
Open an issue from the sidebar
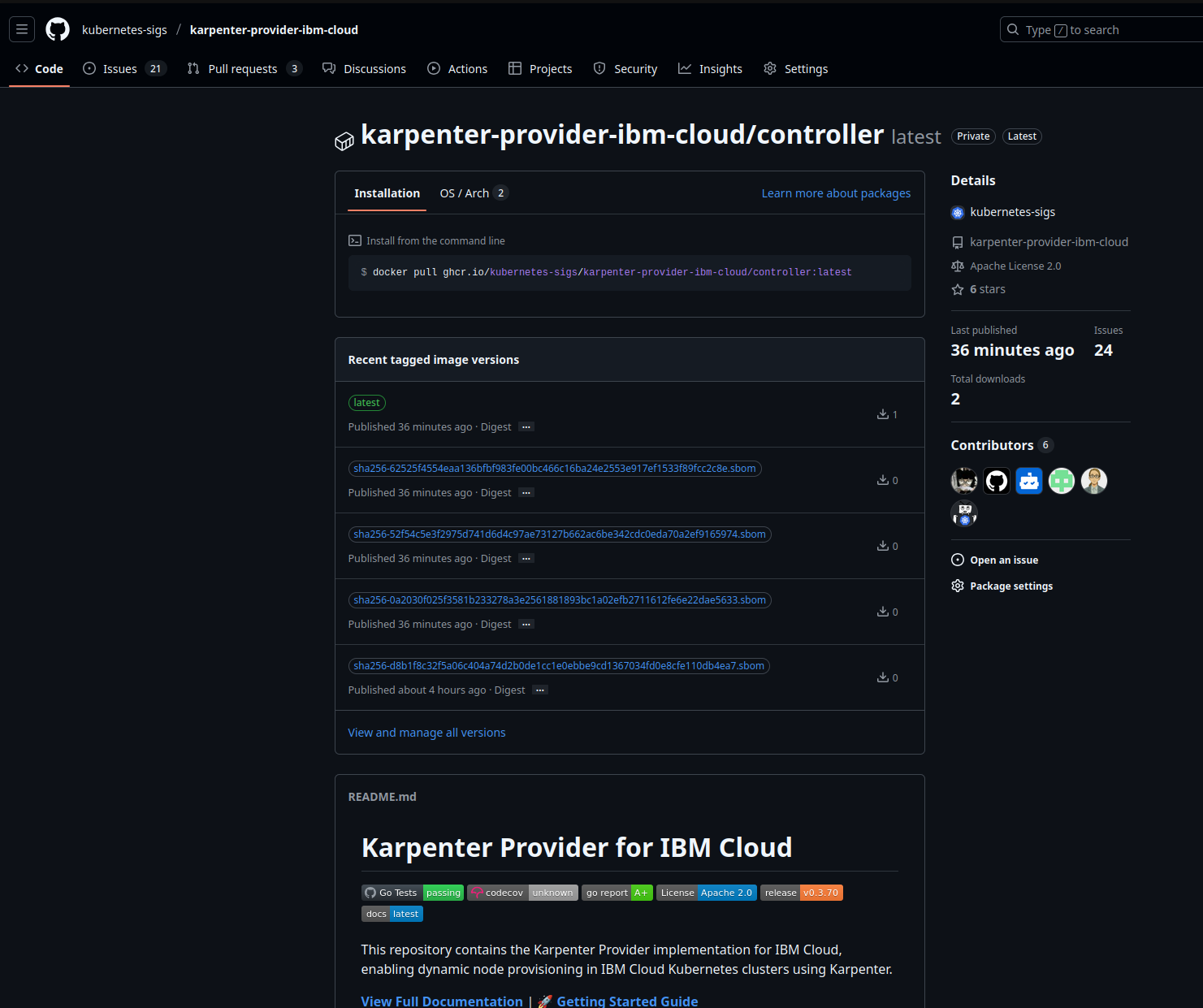tap(1003, 560)
